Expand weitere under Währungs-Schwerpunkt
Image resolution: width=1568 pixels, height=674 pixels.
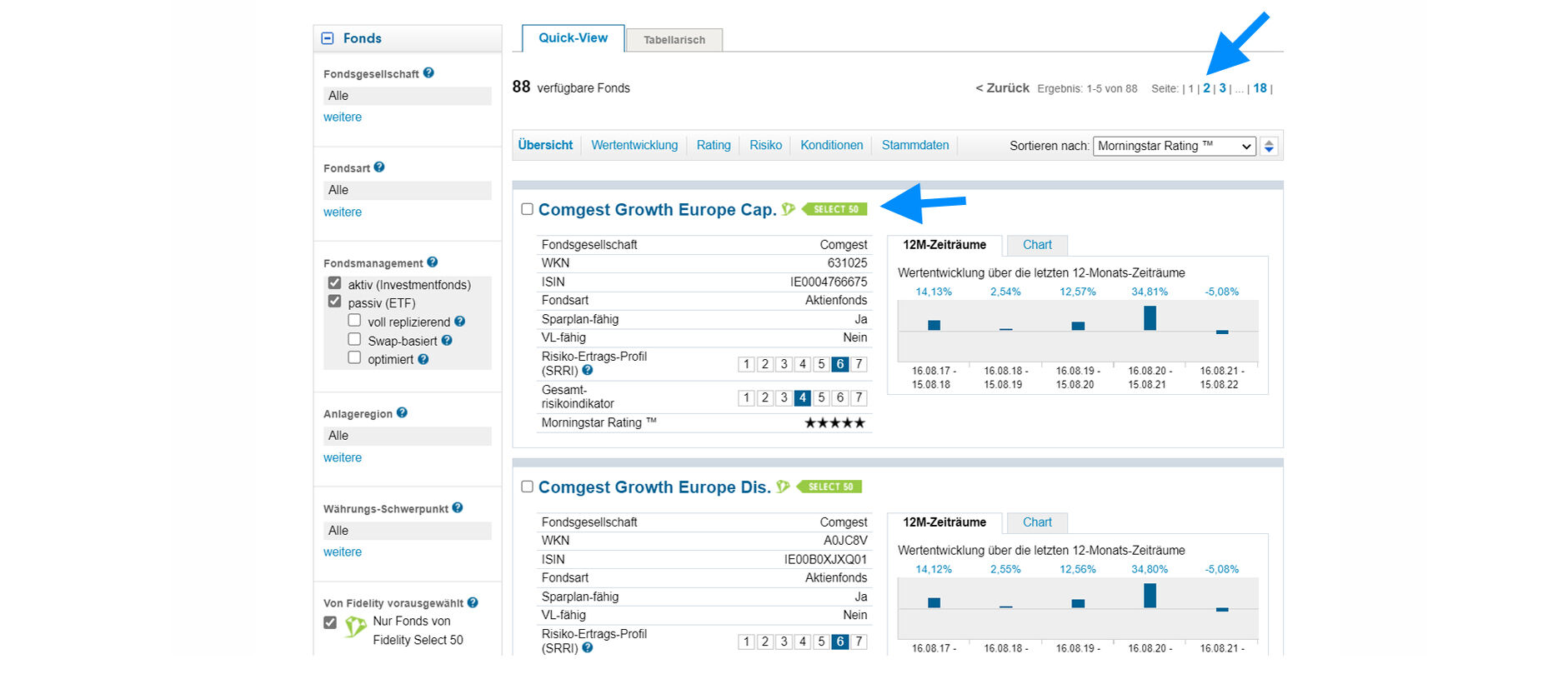coord(343,552)
